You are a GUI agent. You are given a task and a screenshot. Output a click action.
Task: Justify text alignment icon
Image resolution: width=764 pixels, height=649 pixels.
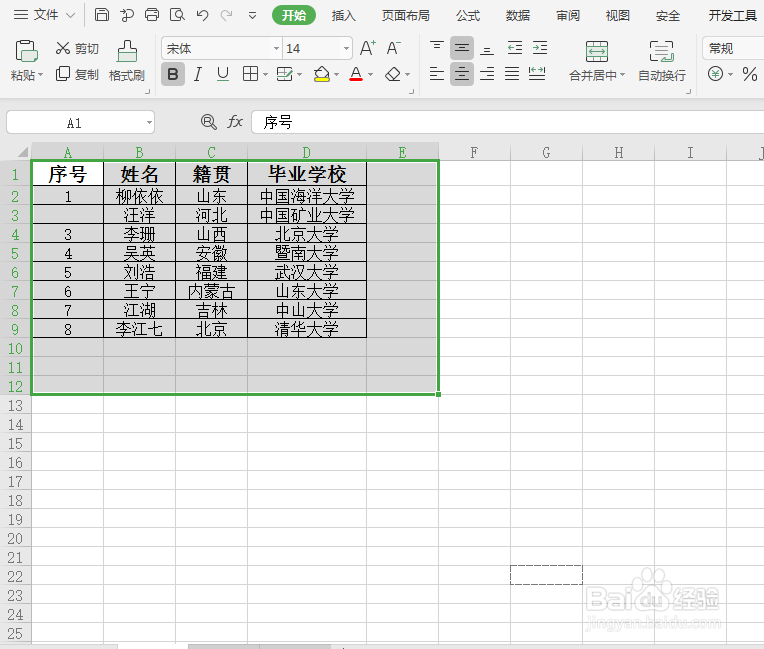point(512,74)
